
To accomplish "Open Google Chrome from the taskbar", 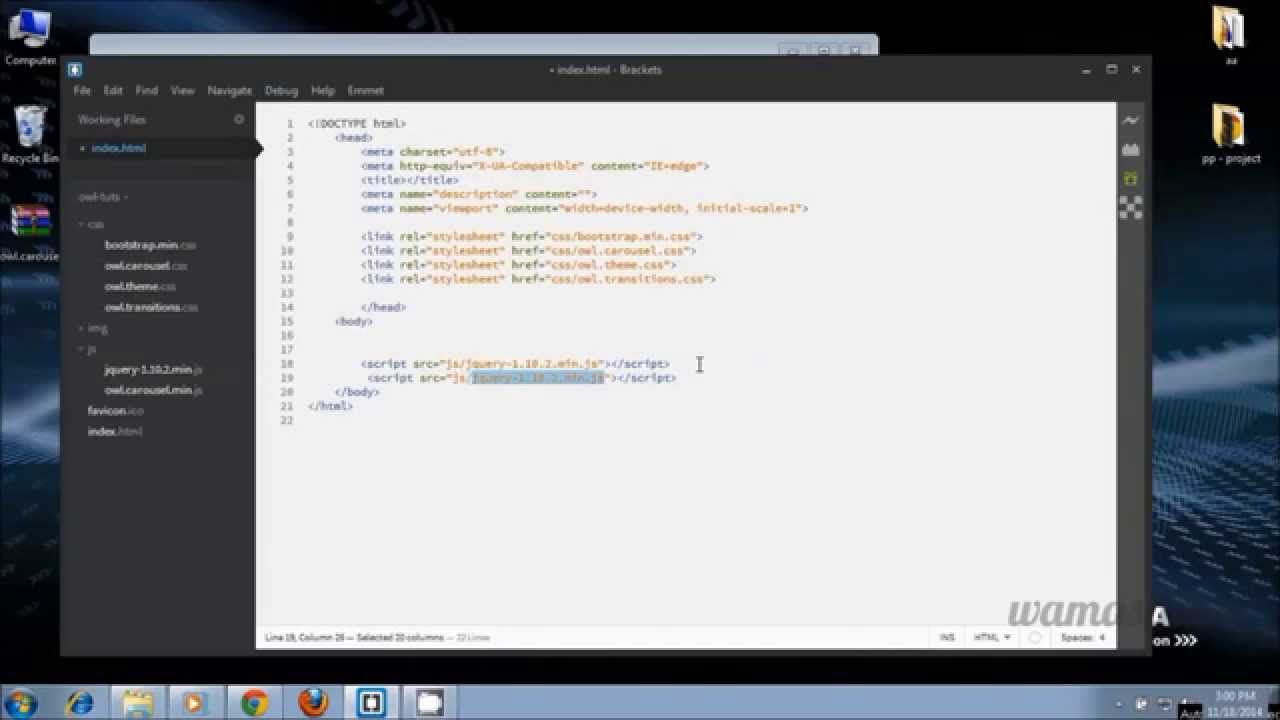I will 254,703.
